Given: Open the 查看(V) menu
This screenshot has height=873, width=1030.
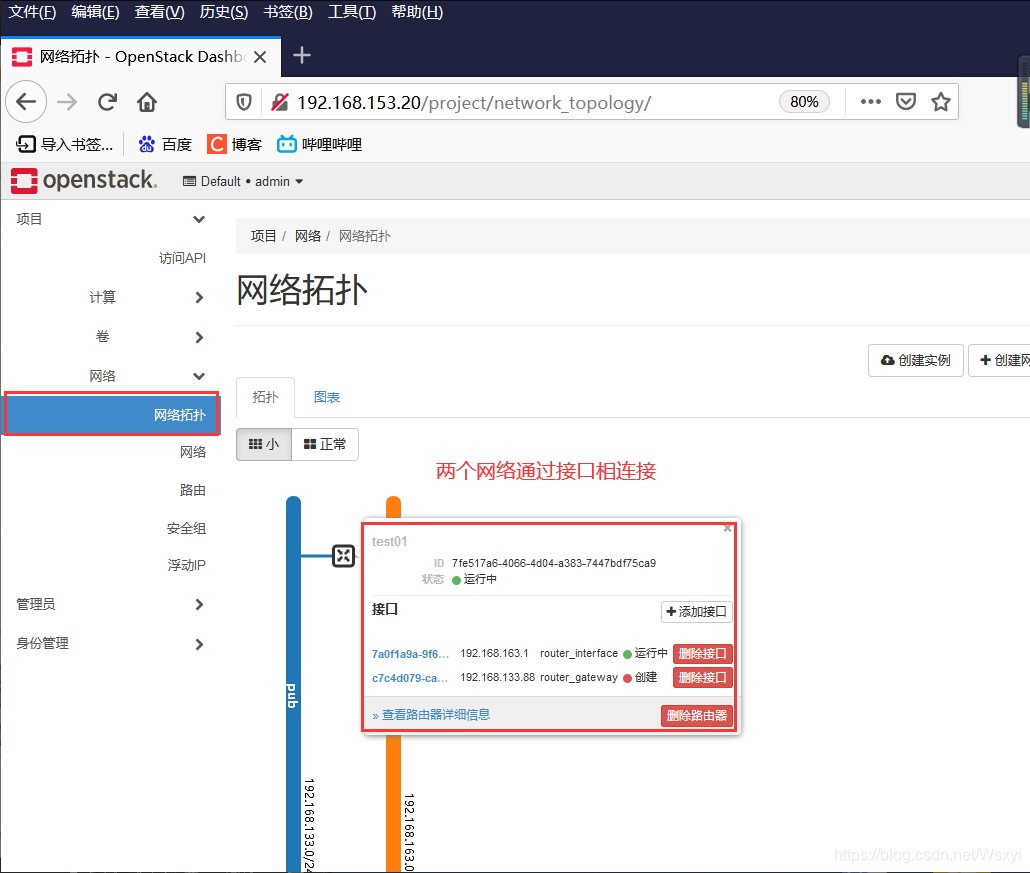Looking at the screenshot, I should (x=159, y=12).
